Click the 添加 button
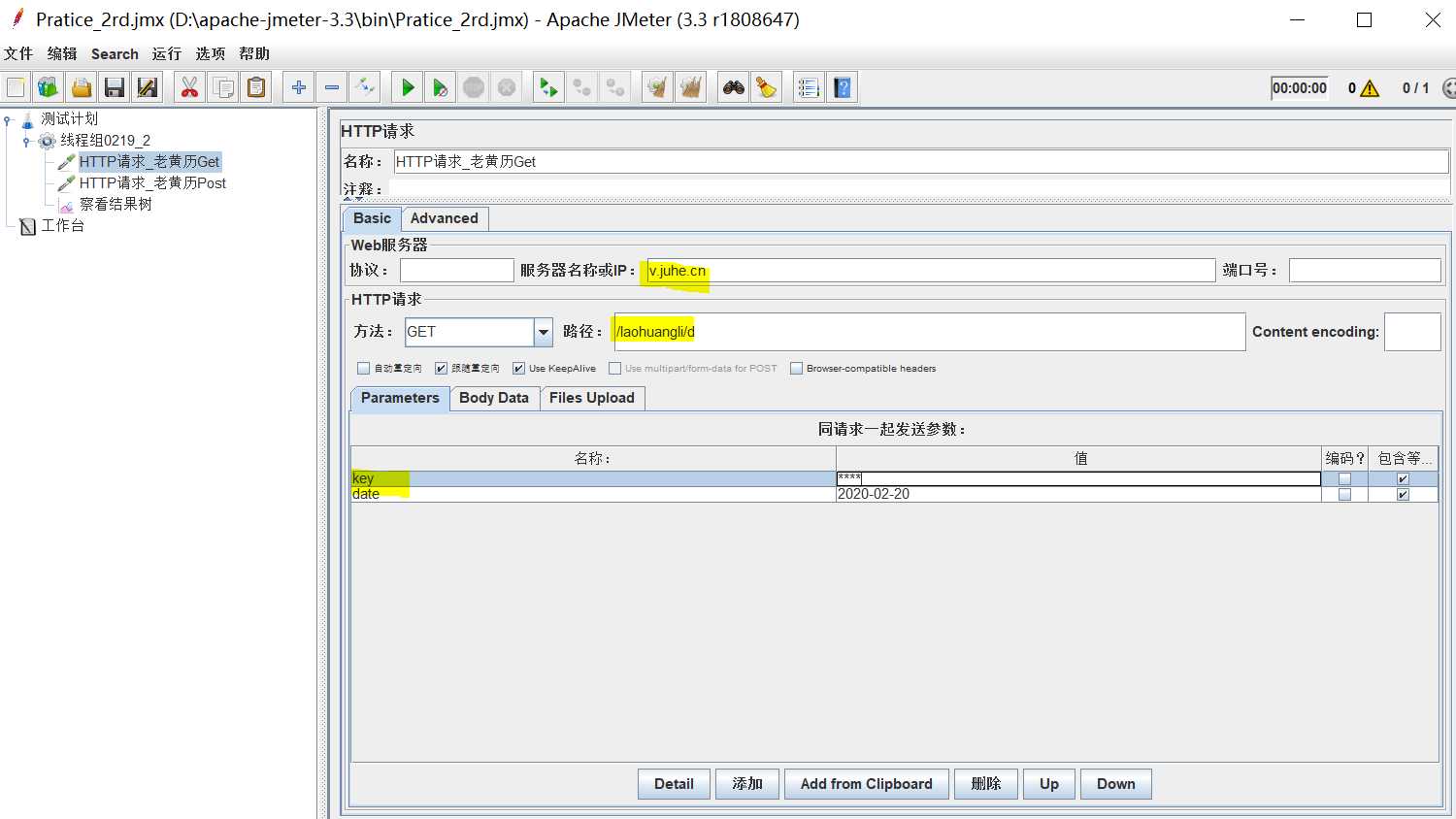The width and height of the screenshot is (1456, 819). click(x=747, y=784)
